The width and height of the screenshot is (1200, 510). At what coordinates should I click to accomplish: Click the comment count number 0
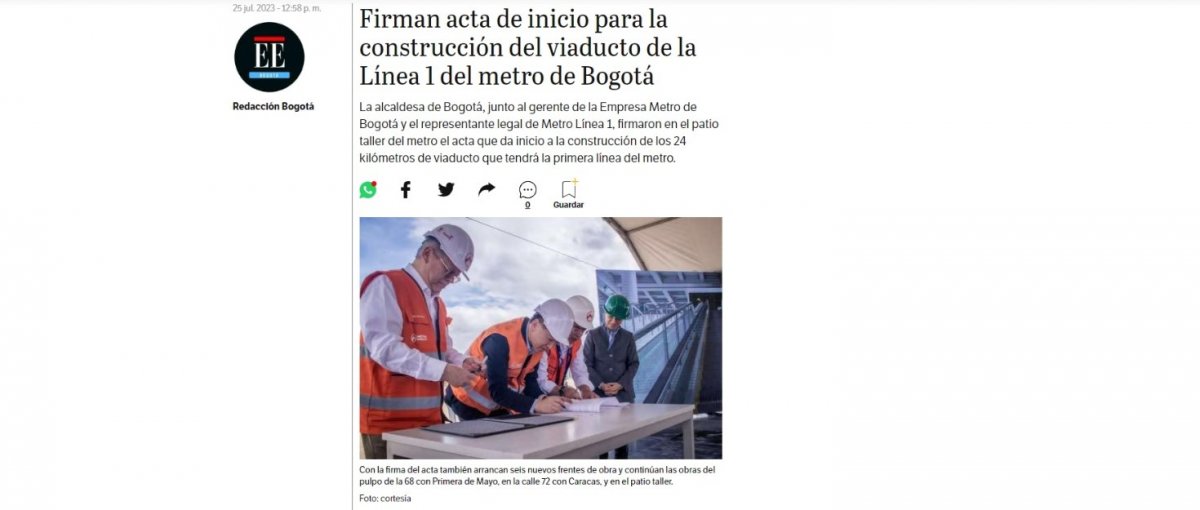click(x=528, y=205)
